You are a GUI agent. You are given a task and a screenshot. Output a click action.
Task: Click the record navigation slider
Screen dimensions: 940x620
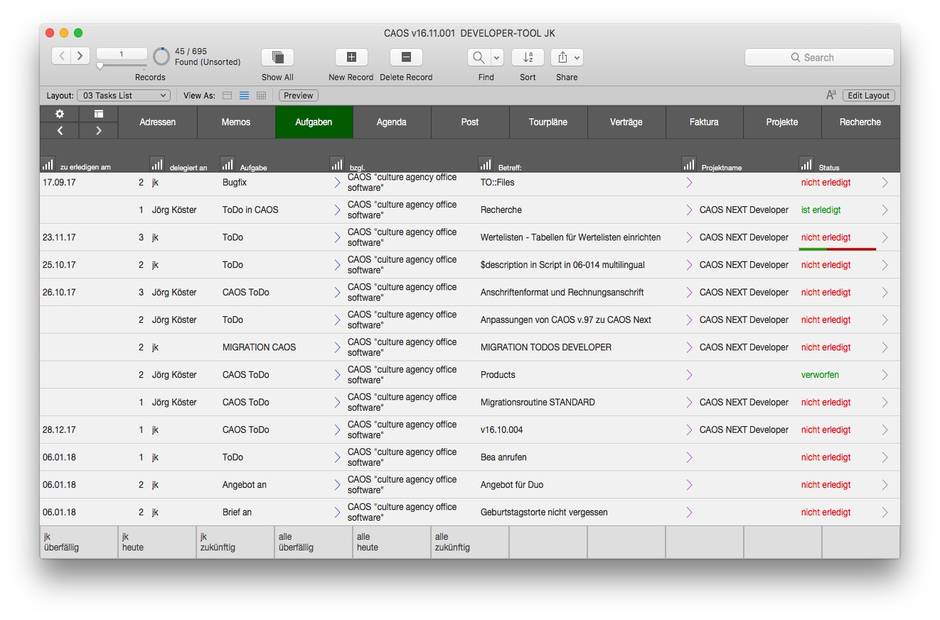point(122,65)
